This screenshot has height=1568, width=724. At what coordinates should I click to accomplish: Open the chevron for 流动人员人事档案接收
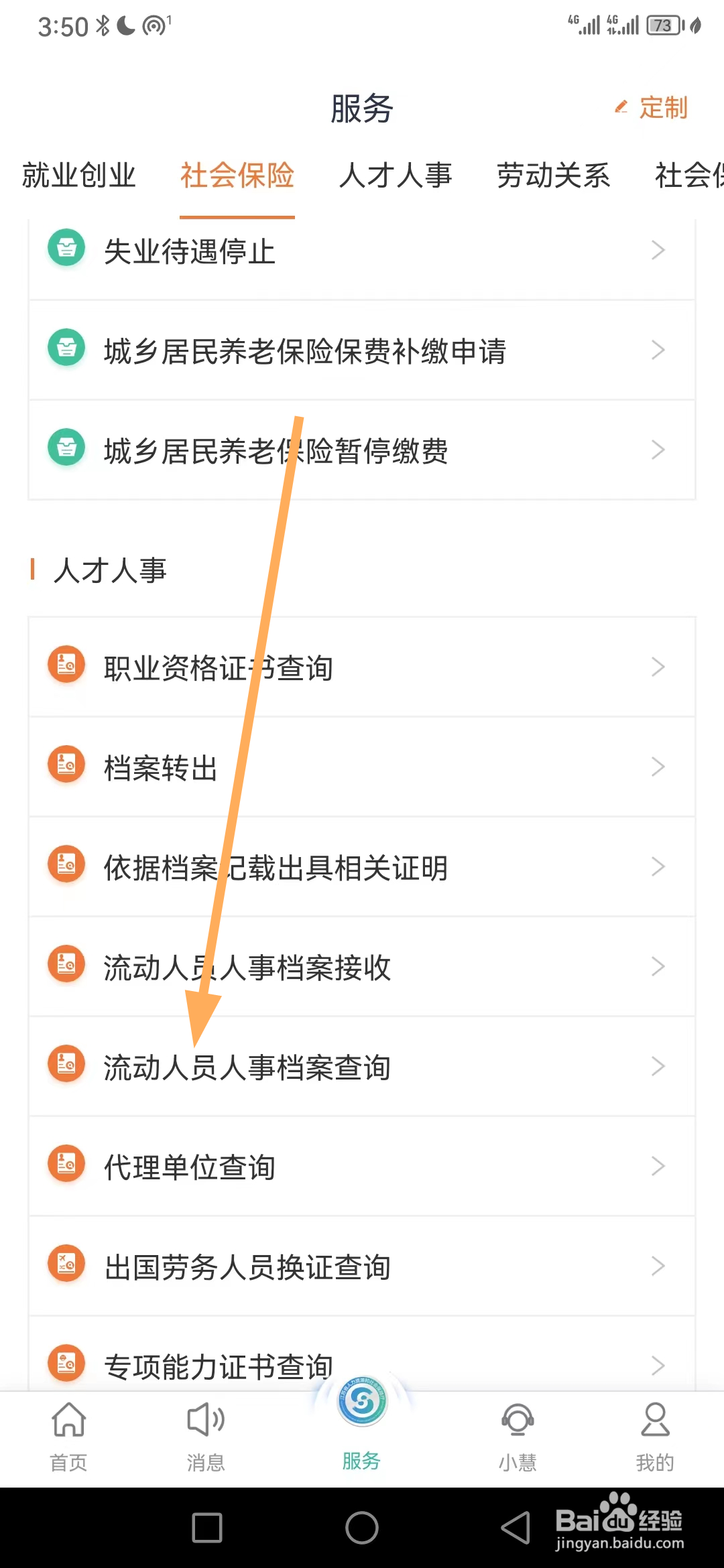[x=658, y=966]
